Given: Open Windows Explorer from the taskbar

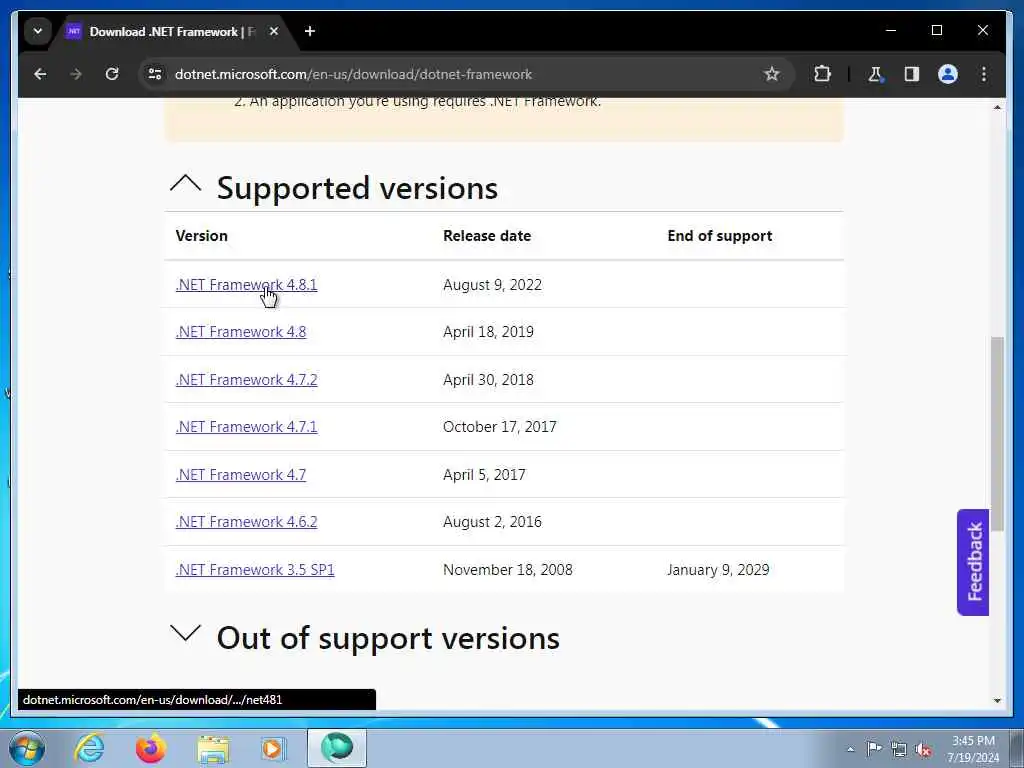Looking at the screenshot, I should coord(213,748).
